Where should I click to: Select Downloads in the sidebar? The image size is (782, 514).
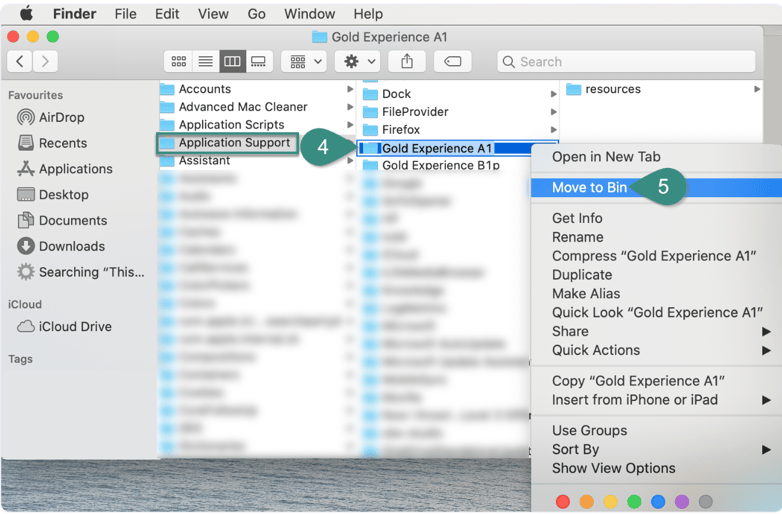(61, 246)
